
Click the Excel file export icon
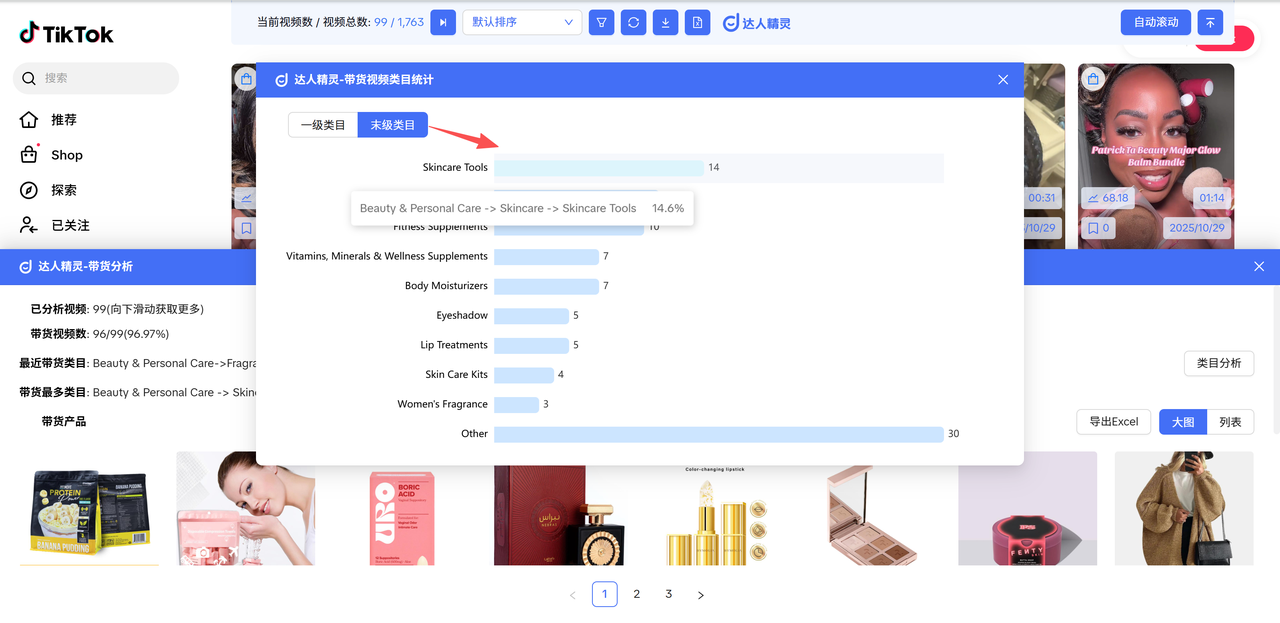click(x=697, y=22)
